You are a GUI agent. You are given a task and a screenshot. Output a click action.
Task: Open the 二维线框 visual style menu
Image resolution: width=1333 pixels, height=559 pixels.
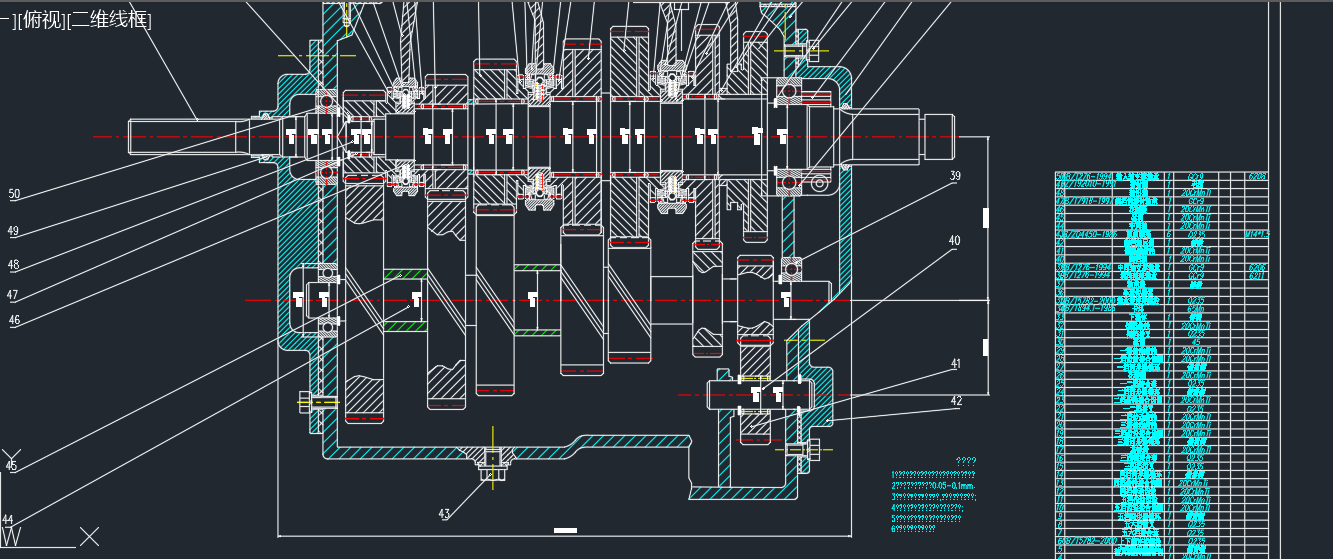point(108,21)
